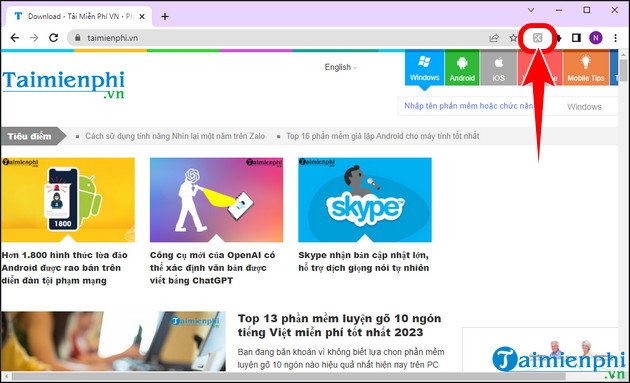The height and width of the screenshot is (383, 630).
Task: Select the Android category tab
Action: tap(462, 67)
